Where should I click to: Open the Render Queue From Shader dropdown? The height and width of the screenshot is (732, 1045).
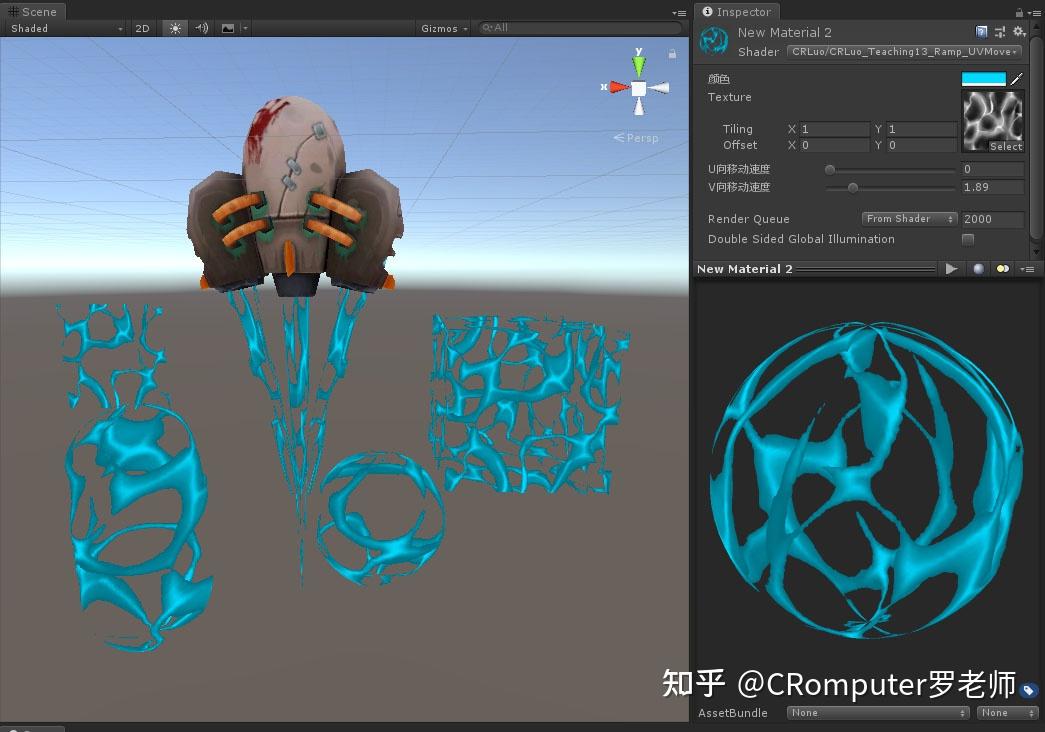tap(908, 218)
